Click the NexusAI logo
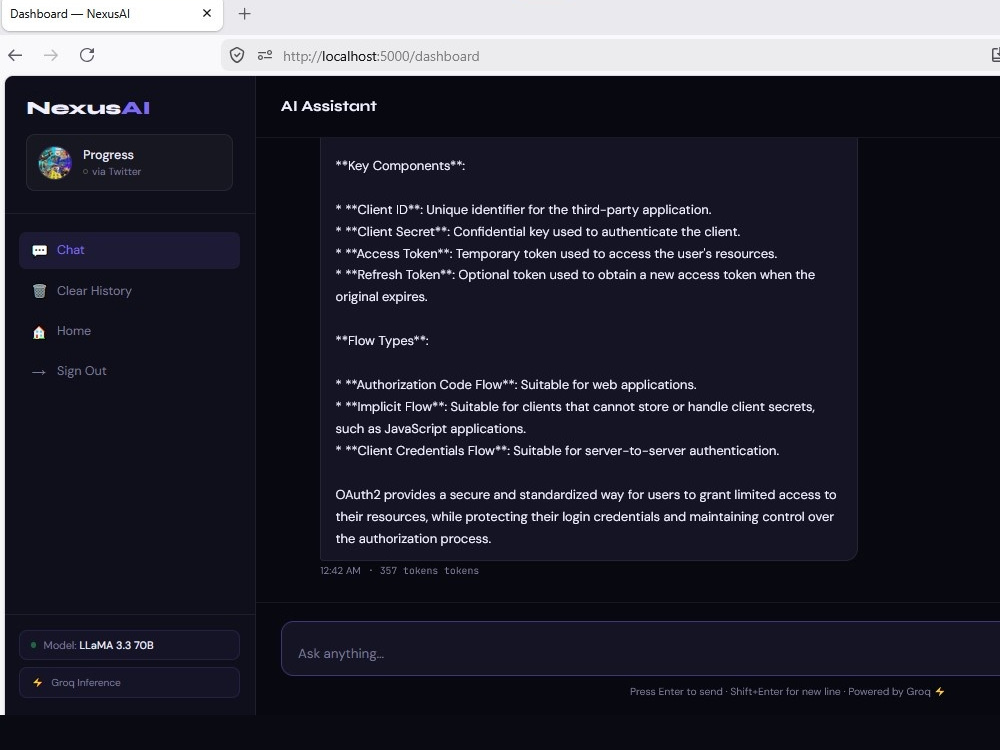 click(89, 108)
